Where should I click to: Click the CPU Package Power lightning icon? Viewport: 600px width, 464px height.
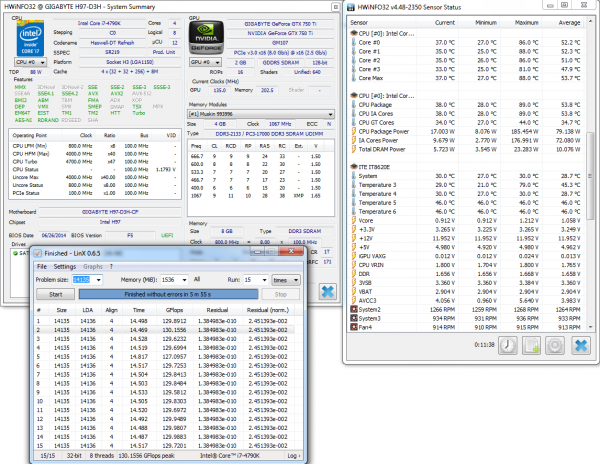[x=354, y=131]
